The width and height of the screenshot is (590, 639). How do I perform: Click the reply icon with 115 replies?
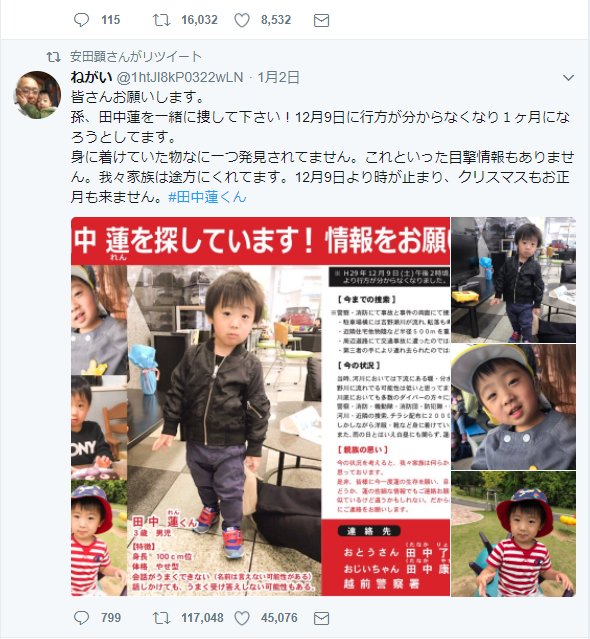coord(81,20)
